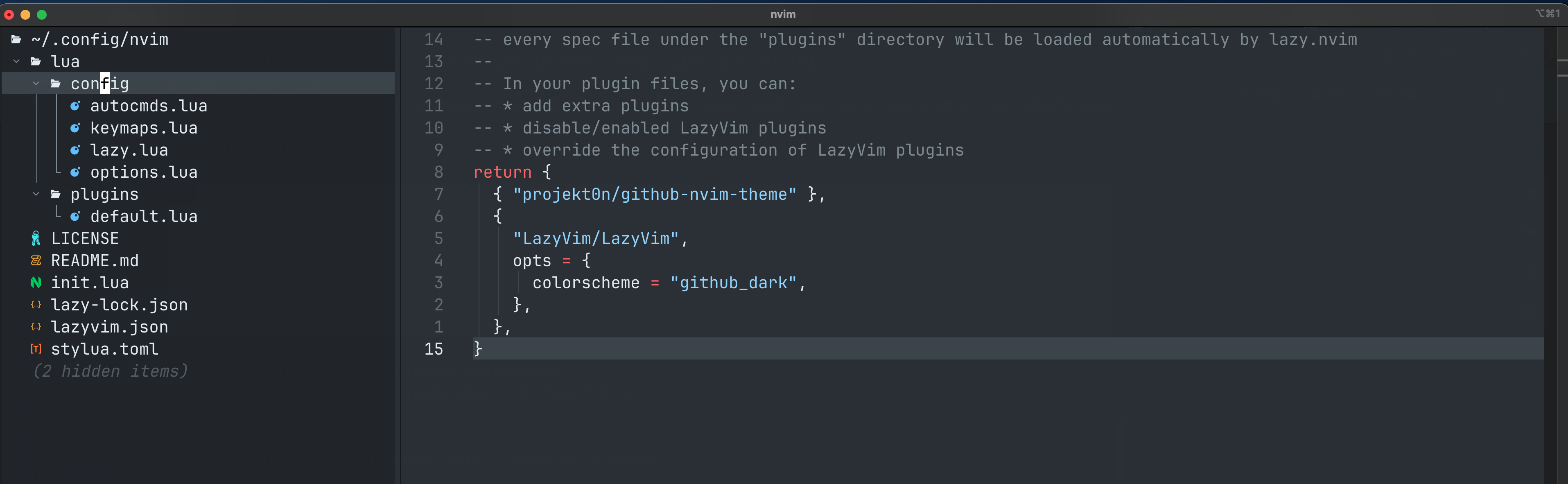1568x484 pixels.
Task: Open options.lua in the file tree
Action: 144,172
